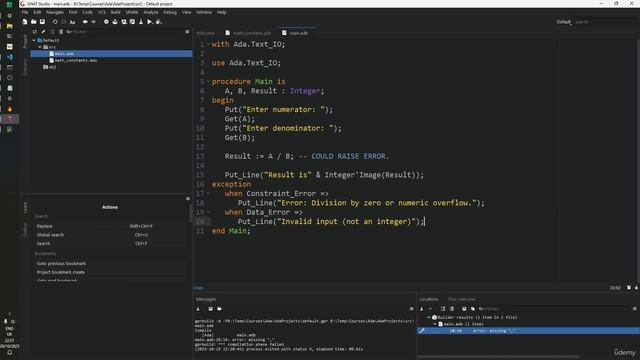This screenshot has width=640, height=360.
Task: Open the Actions panel hamburger menu
Action: [x=188, y=199]
